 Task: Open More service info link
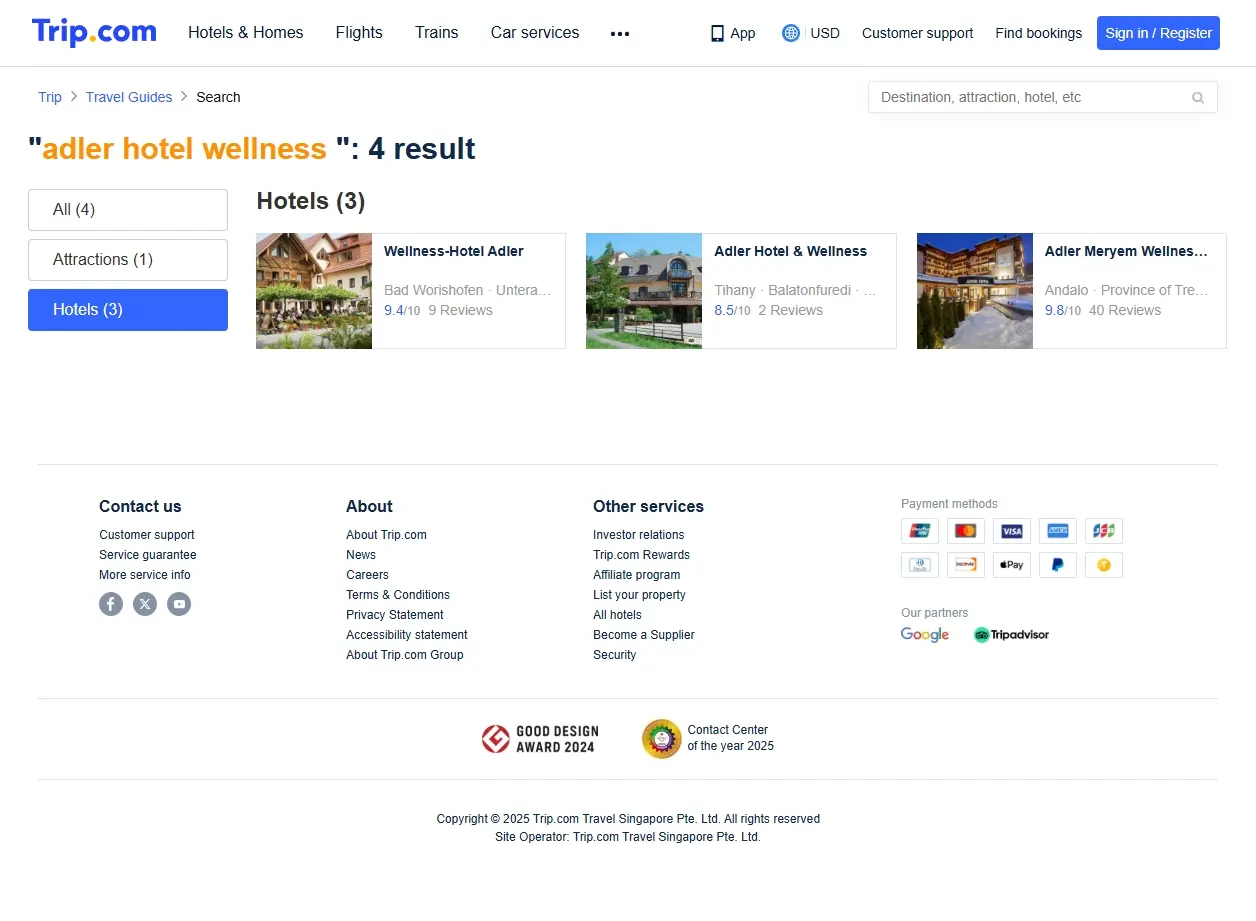145,575
